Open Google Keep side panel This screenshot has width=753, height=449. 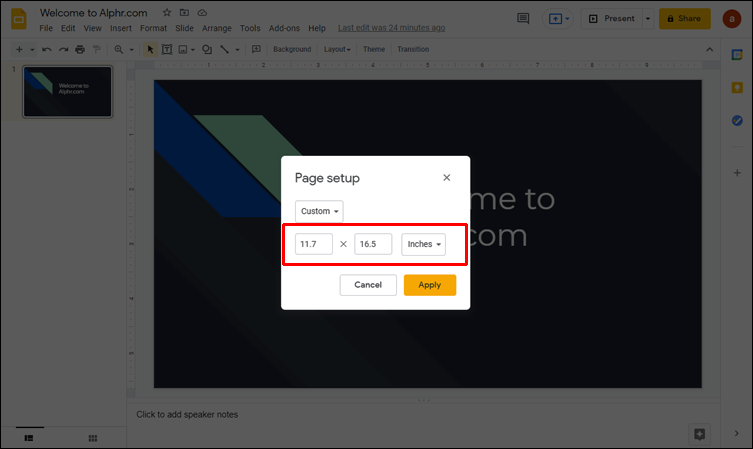click(737, 87)
